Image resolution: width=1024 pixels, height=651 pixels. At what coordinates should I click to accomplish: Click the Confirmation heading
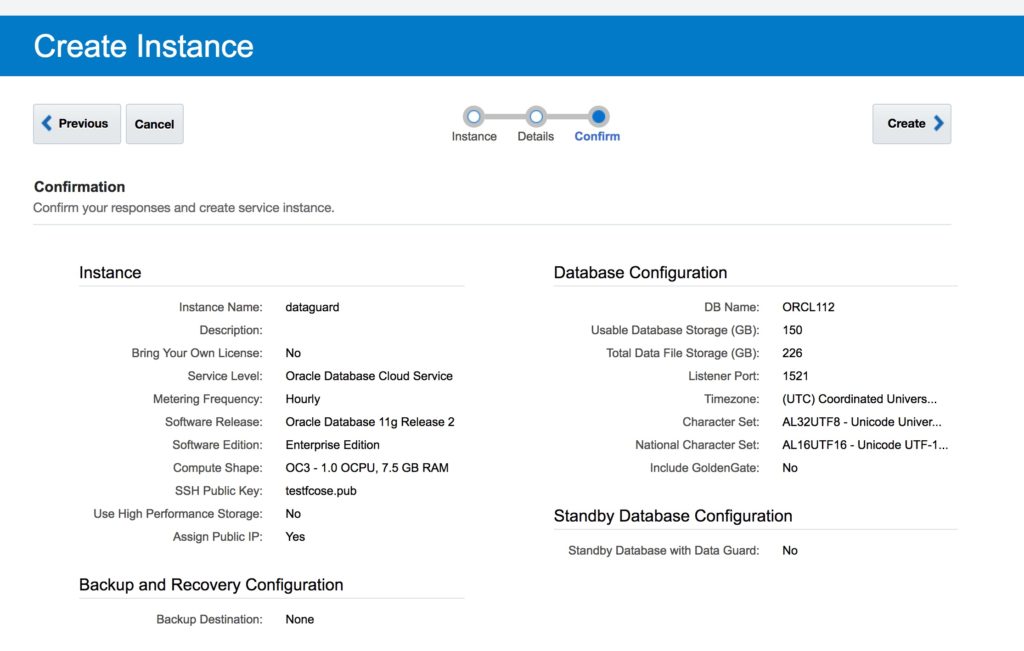[x=80, y=187]
